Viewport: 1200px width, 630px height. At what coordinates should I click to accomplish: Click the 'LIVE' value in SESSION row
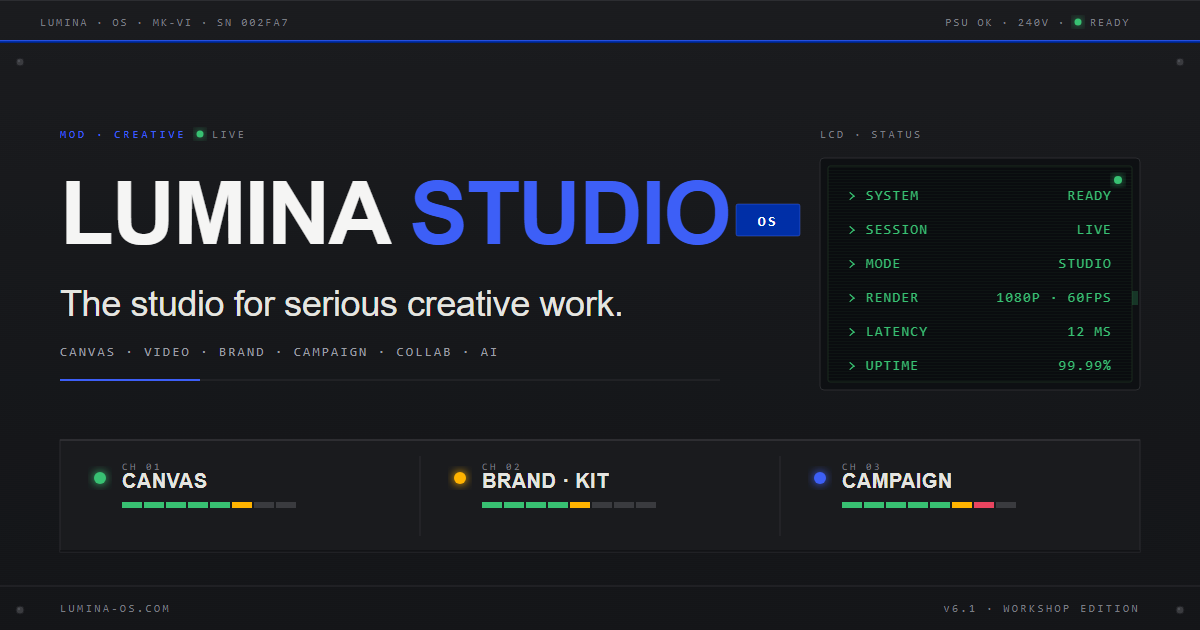click(x=1094, y=230)
